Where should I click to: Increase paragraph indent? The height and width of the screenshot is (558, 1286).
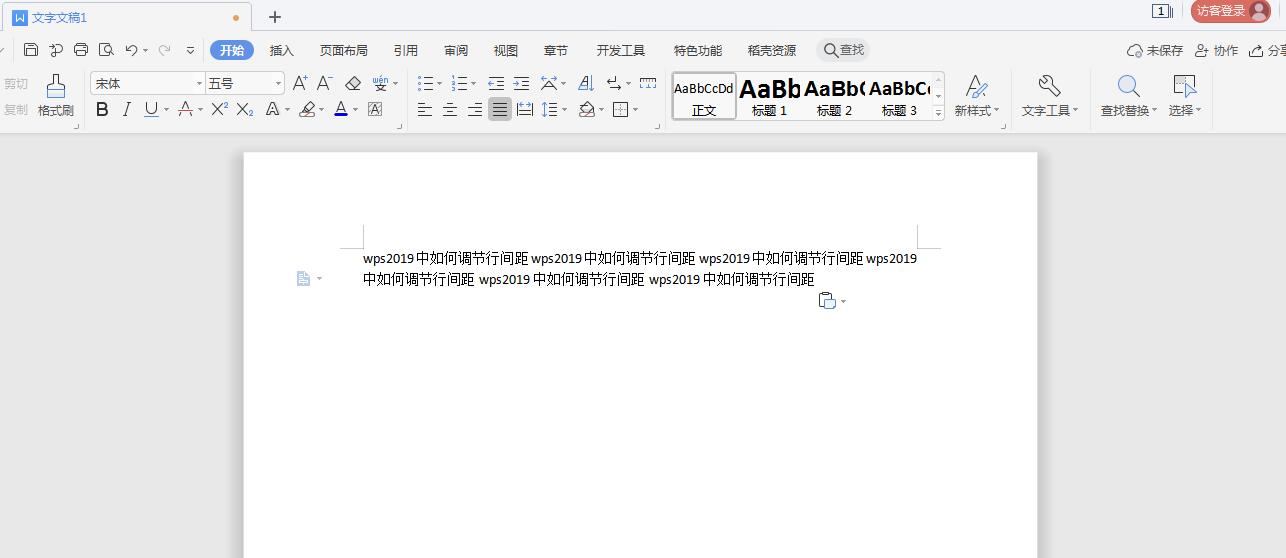[x=521, y=83]
